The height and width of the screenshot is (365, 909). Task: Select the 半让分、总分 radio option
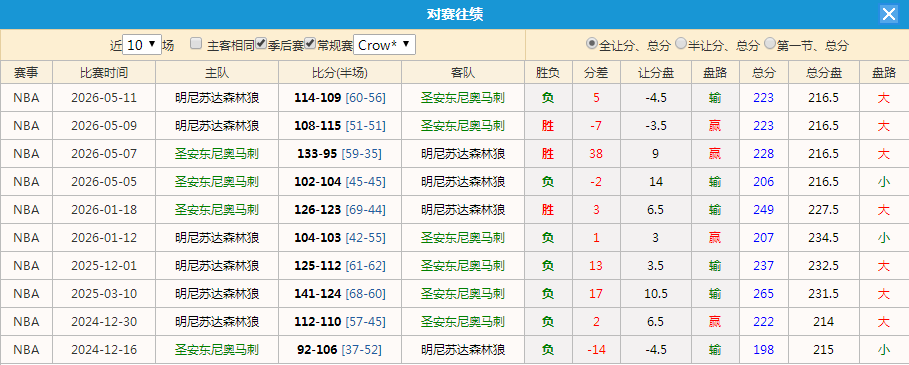[x=681, y=43]
